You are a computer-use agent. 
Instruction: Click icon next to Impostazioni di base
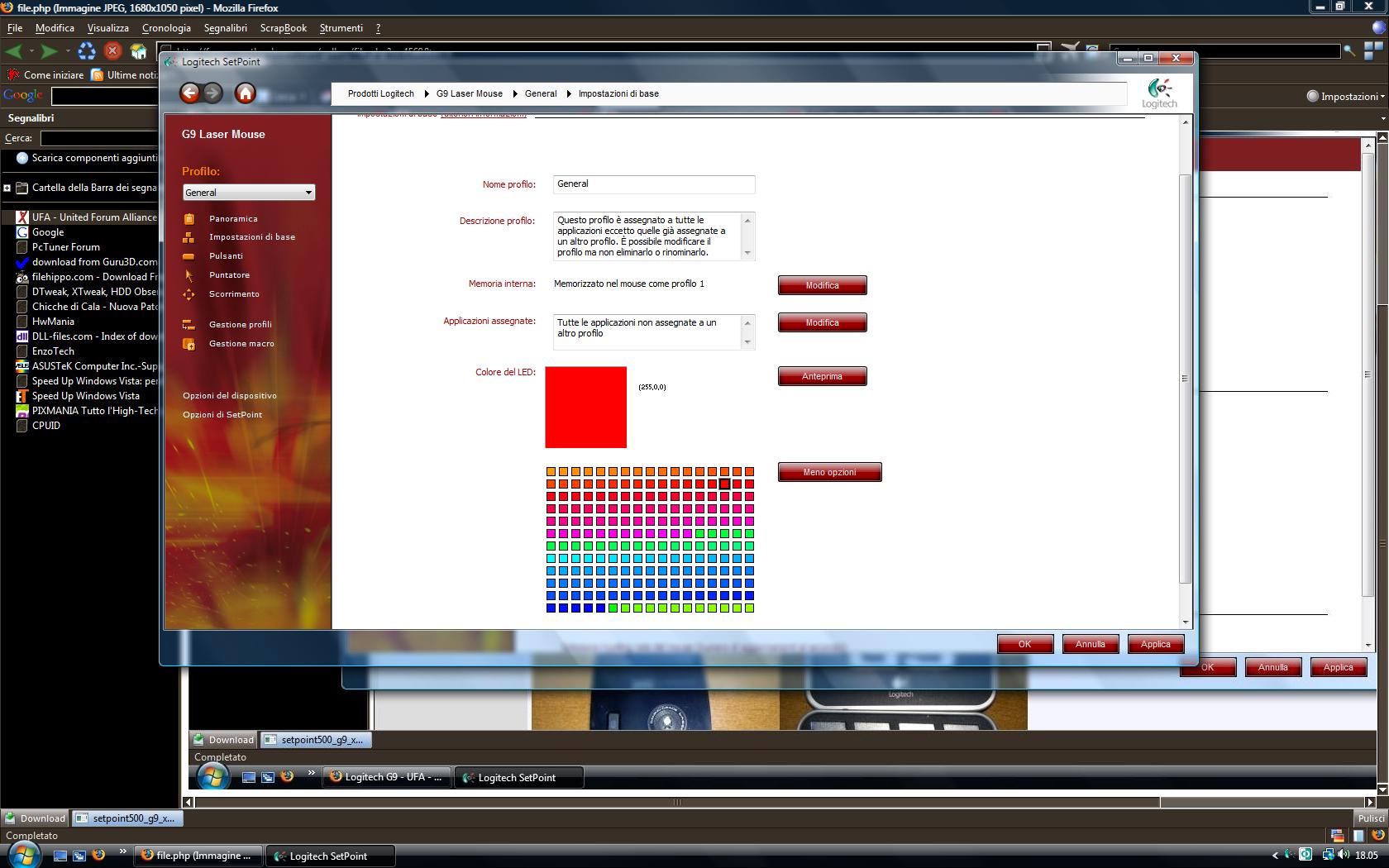point(189,237)
